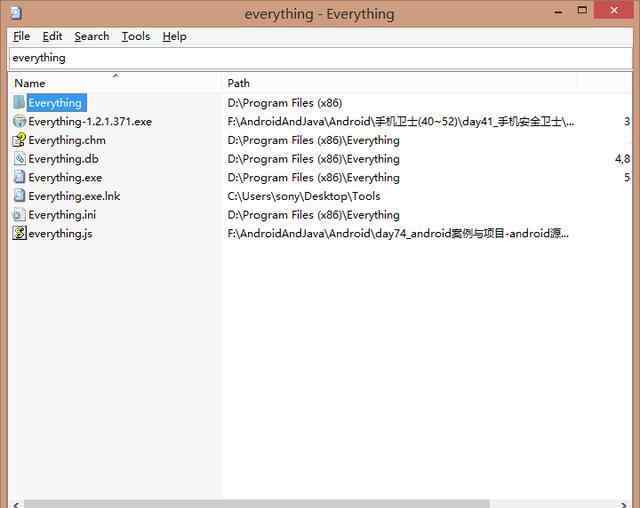Screen dimensions: 640x508
Task: Select the Everything folder icon
Action: click(x=19, y=102)
